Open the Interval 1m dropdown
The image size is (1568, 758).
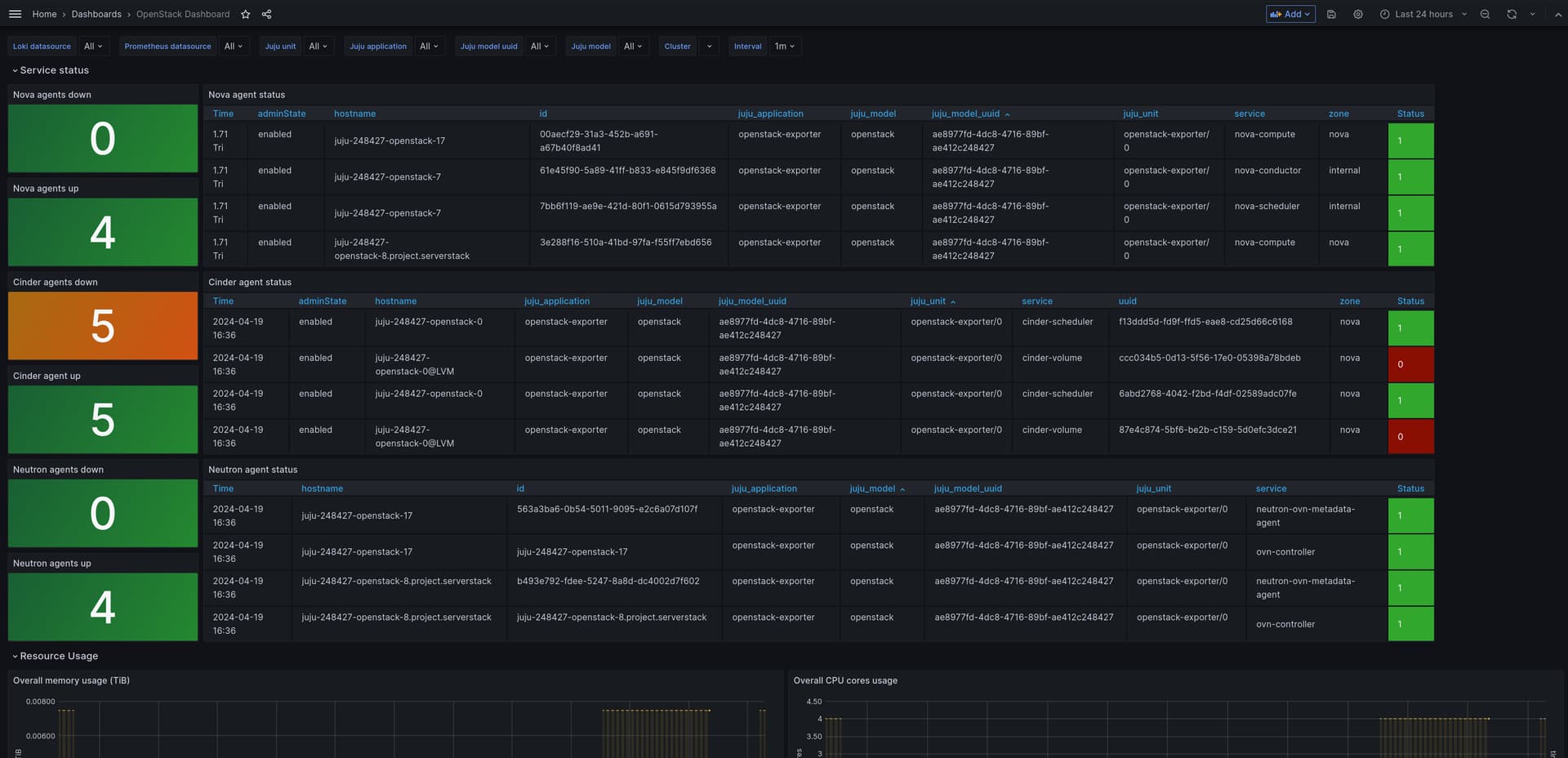[x=784, y=47]
